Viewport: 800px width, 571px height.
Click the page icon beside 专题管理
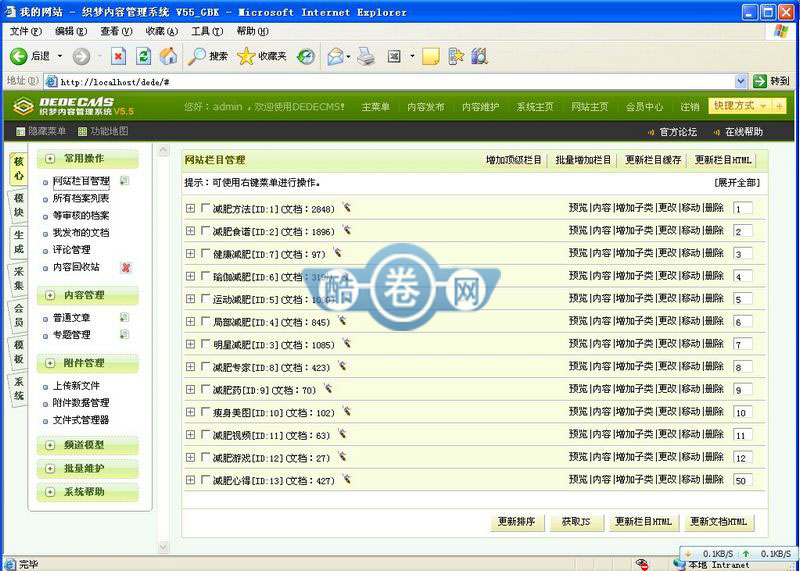point(124,335)
